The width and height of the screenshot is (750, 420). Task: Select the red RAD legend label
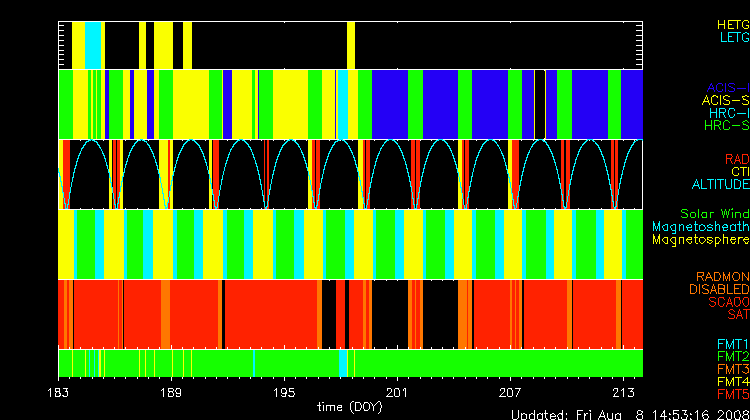(736, 159)
